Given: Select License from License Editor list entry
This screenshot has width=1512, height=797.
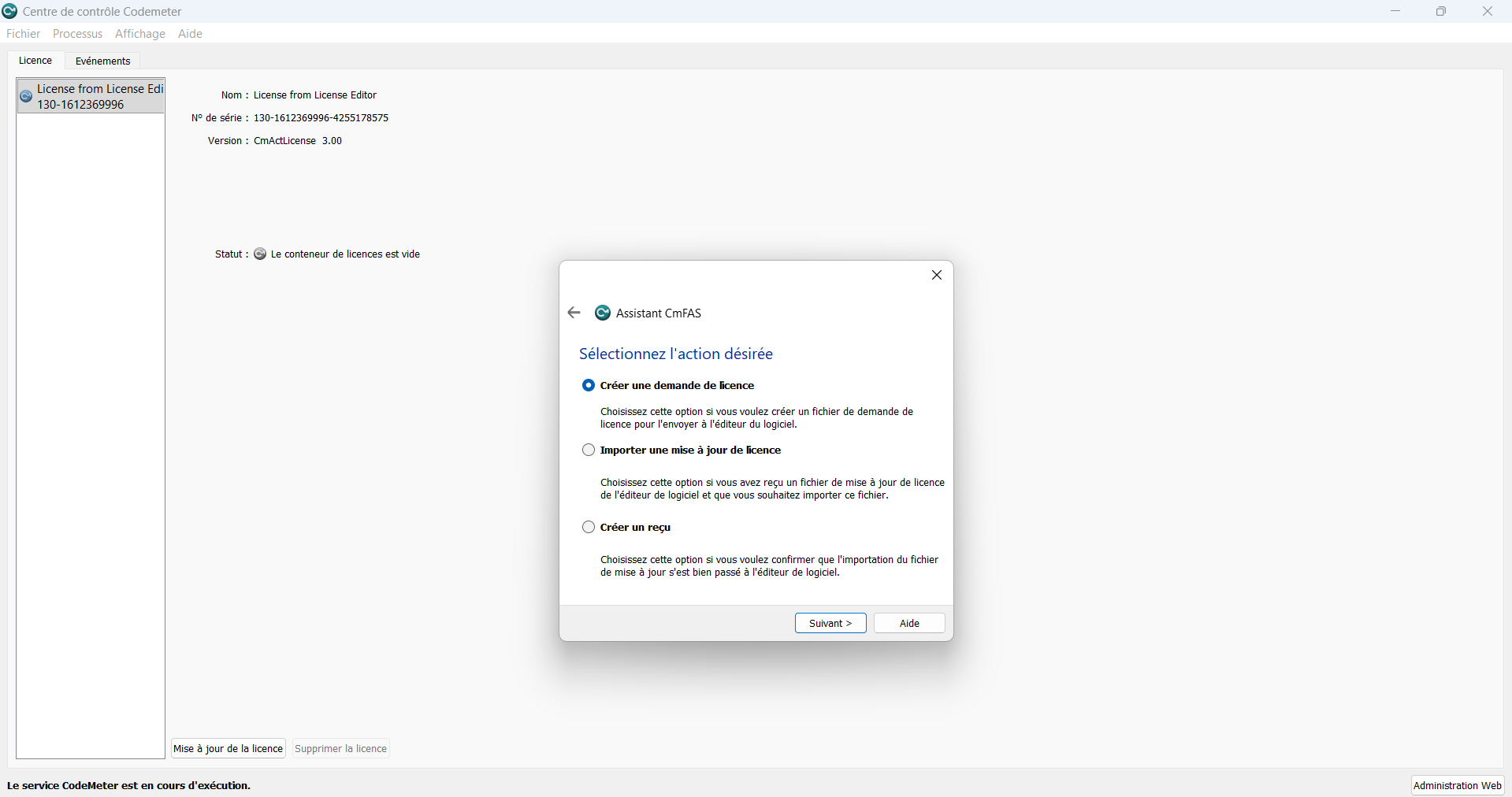Looking at the screenshot, I should coord(91,96).
